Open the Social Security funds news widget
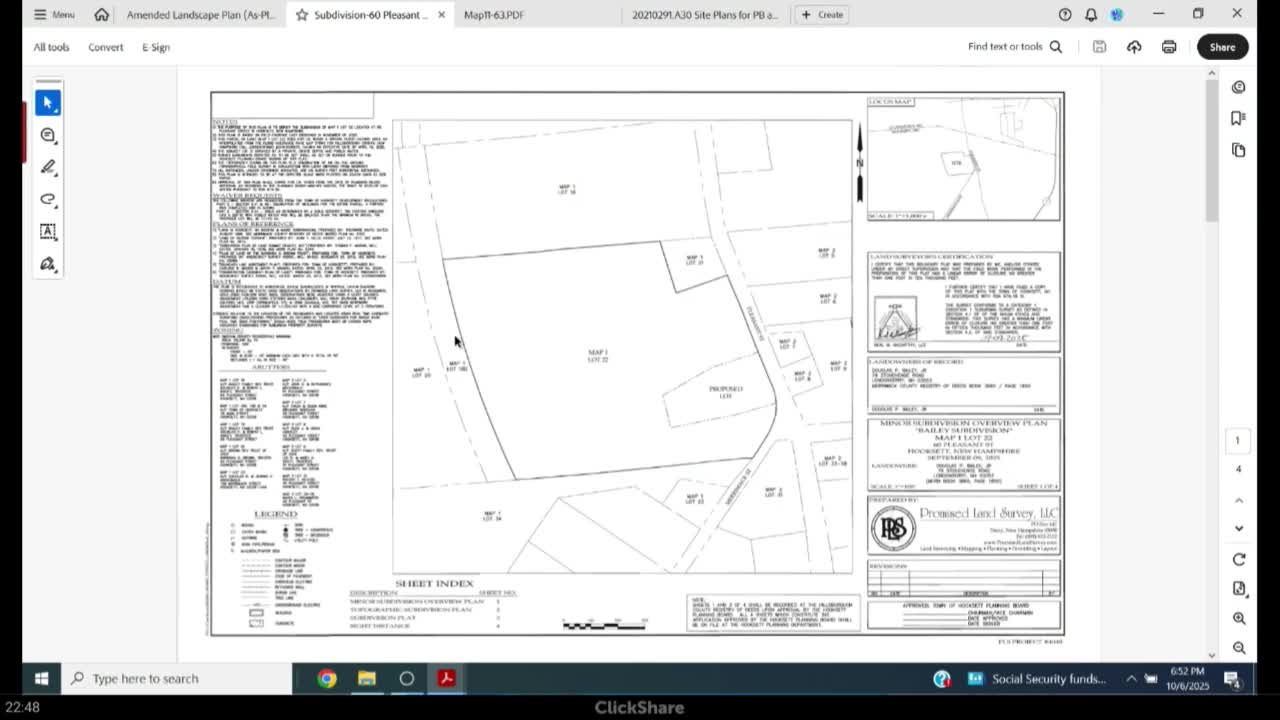Viewport: 1280px width, 720px height. [1036, 679]
